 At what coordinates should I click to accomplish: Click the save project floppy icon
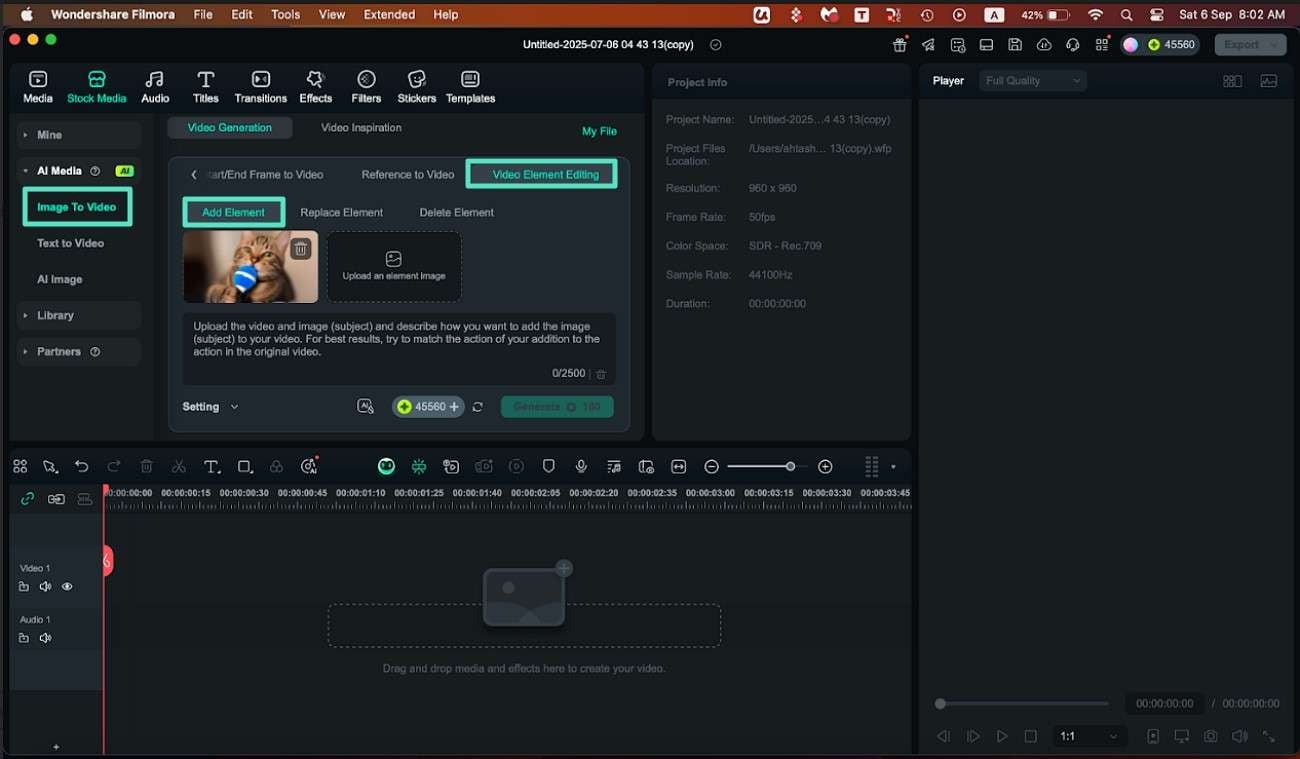(x=1015, y=44)
